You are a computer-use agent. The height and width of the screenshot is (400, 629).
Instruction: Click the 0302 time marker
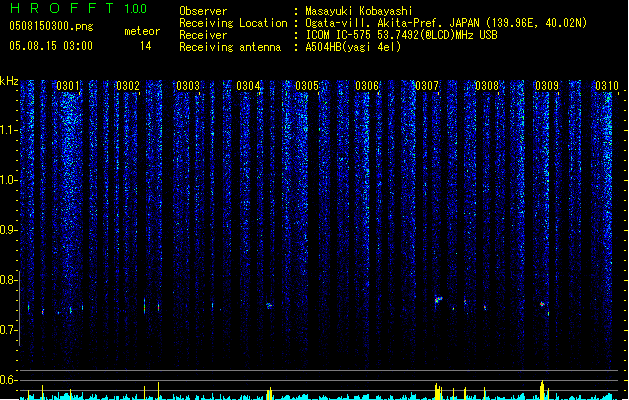(128, 86)
